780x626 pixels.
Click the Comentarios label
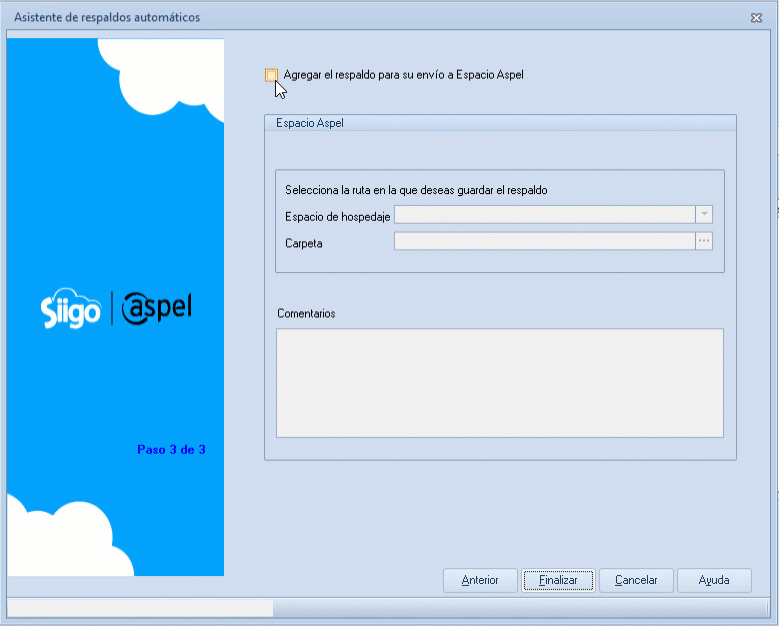click(x=306, y=313)
